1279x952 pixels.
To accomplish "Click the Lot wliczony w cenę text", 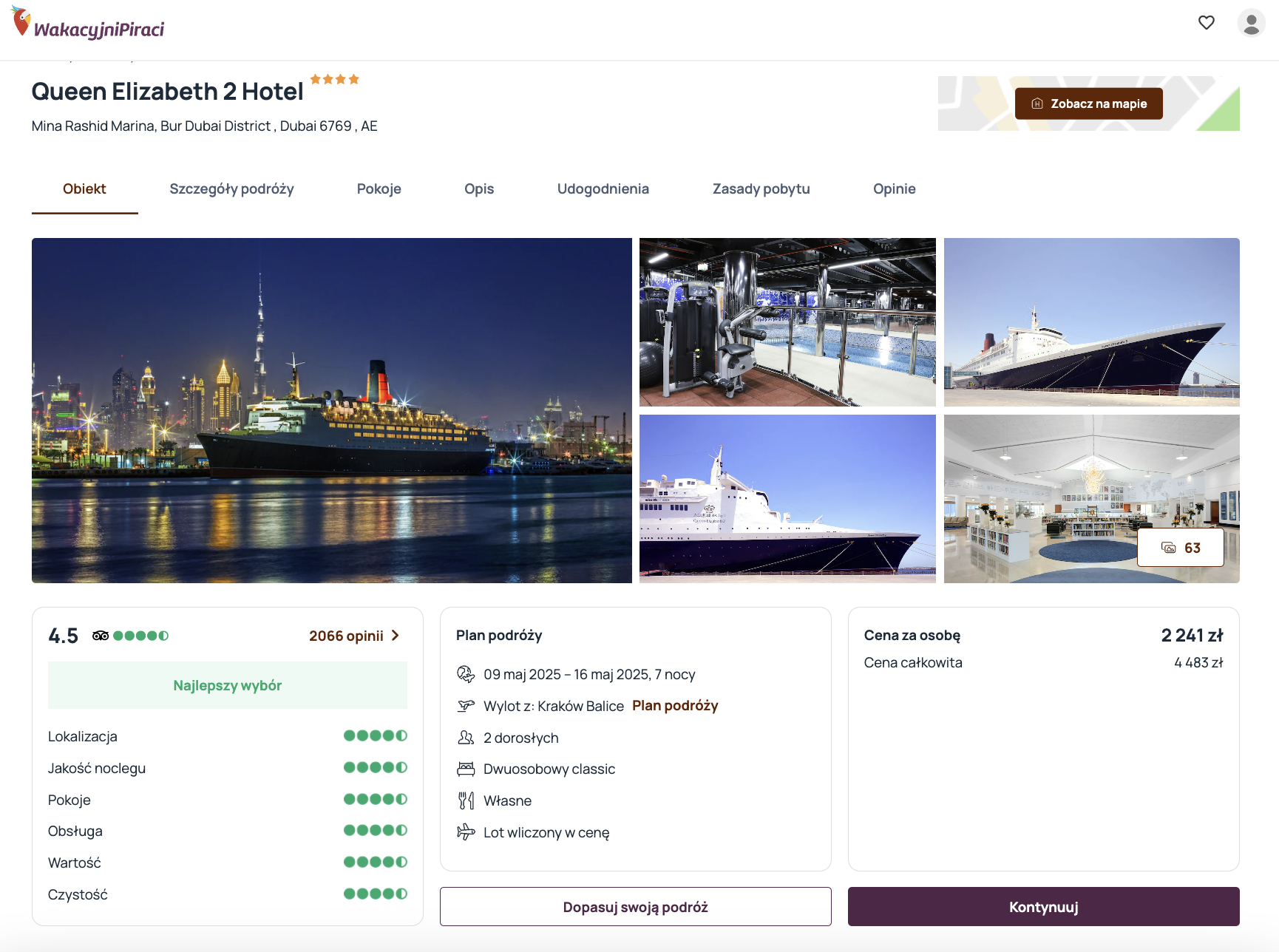I will pyautogui.click(x=546, y=833).
